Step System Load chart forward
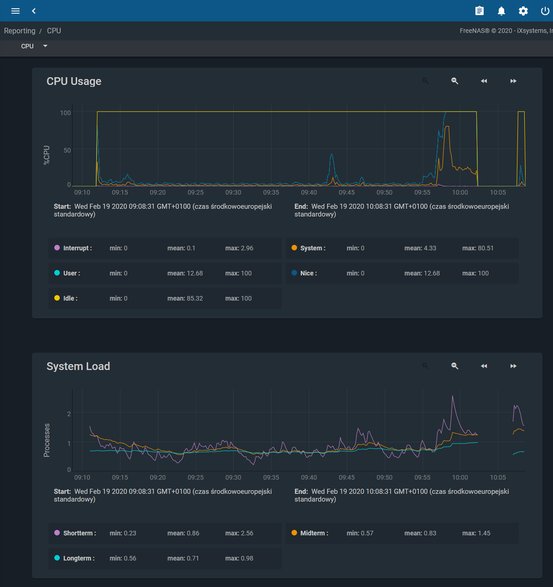Viewport: 553px width, 587px height. 513,366
